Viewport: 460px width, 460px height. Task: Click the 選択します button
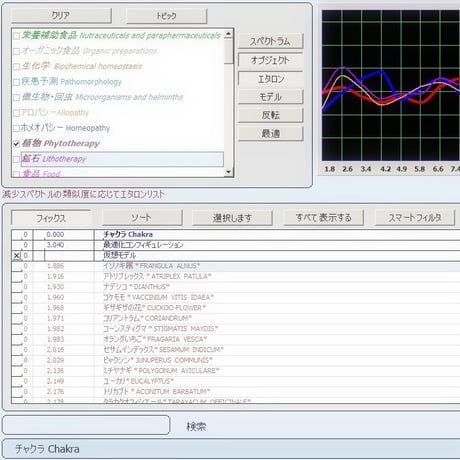tap(232, 218)
